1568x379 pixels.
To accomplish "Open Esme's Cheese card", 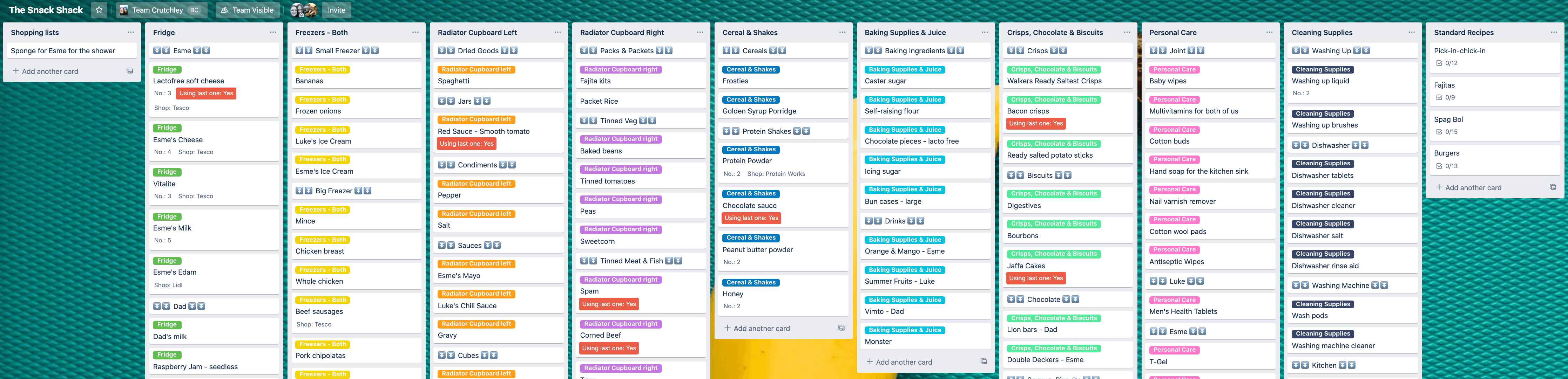I will click(214, 140).
